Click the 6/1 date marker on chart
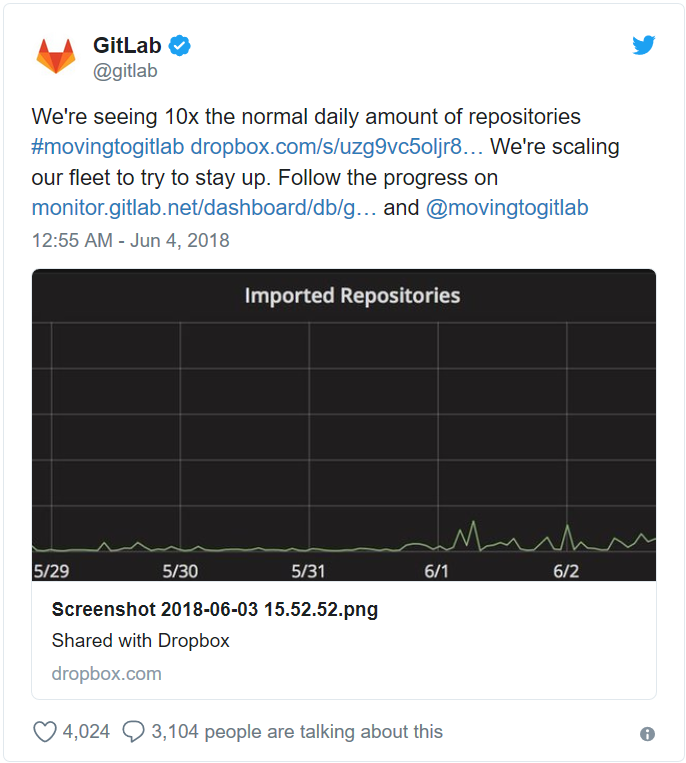The image size is (686, 763). 438,571
